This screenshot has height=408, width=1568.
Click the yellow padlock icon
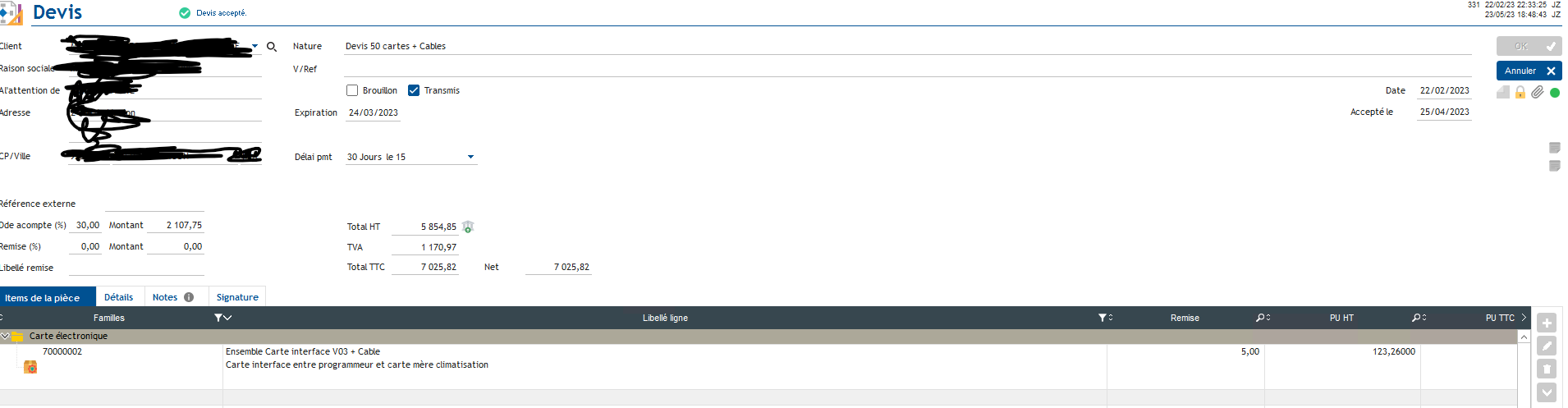1520,92
